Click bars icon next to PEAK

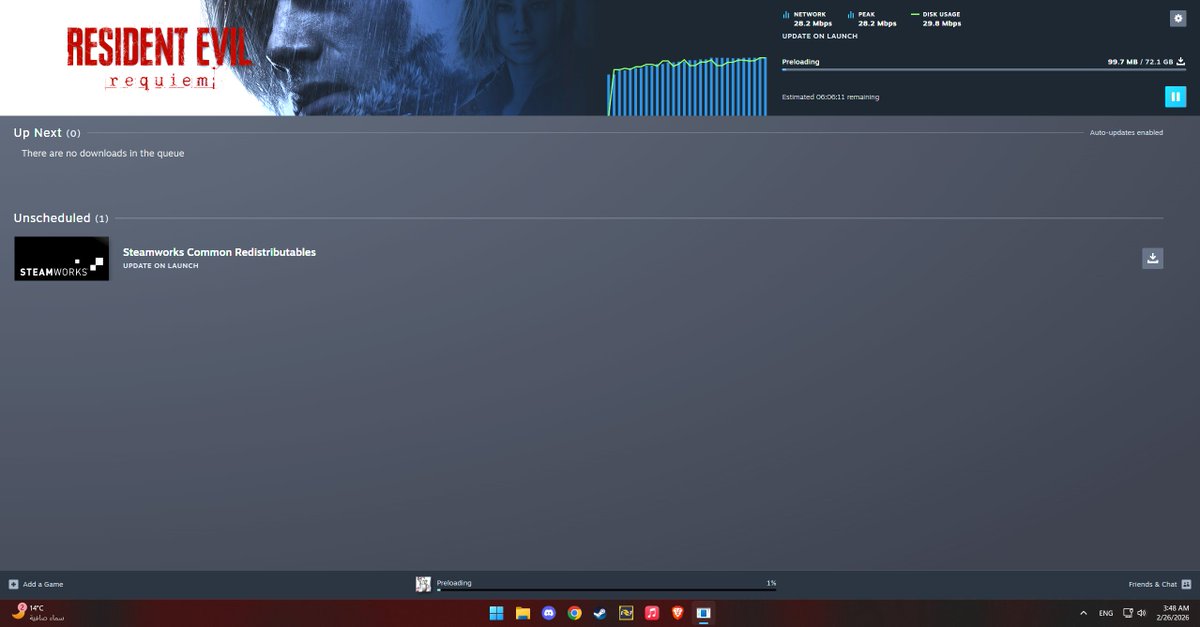850,15
